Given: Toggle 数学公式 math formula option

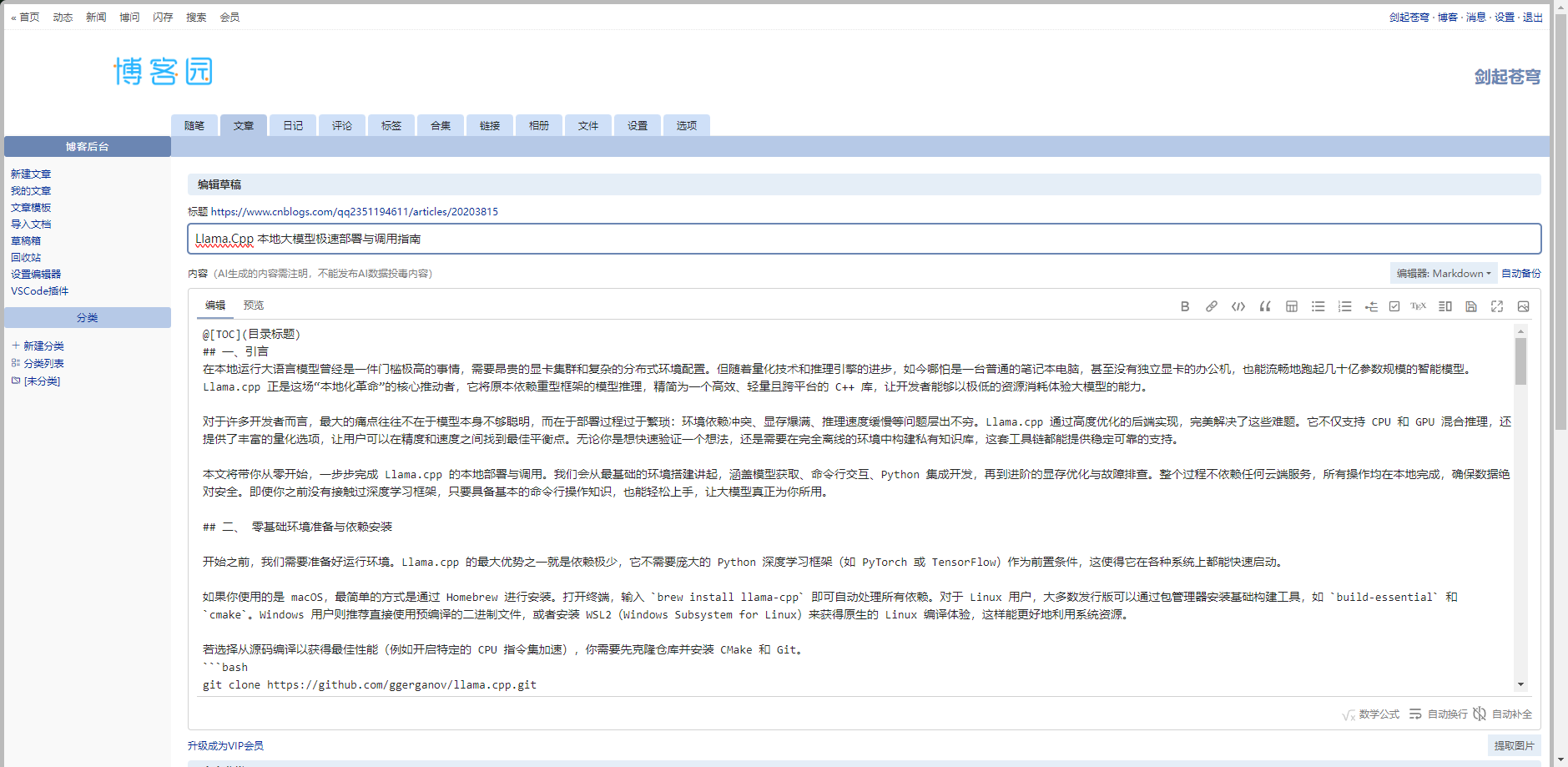Looking at the screenshot, I should coord(1371,714).
